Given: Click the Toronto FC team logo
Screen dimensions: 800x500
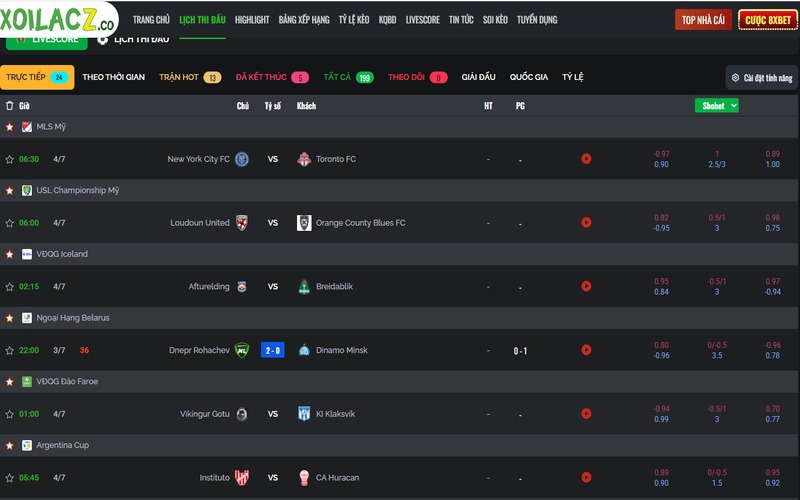Looking at the screenshot, I should [304, 159].
